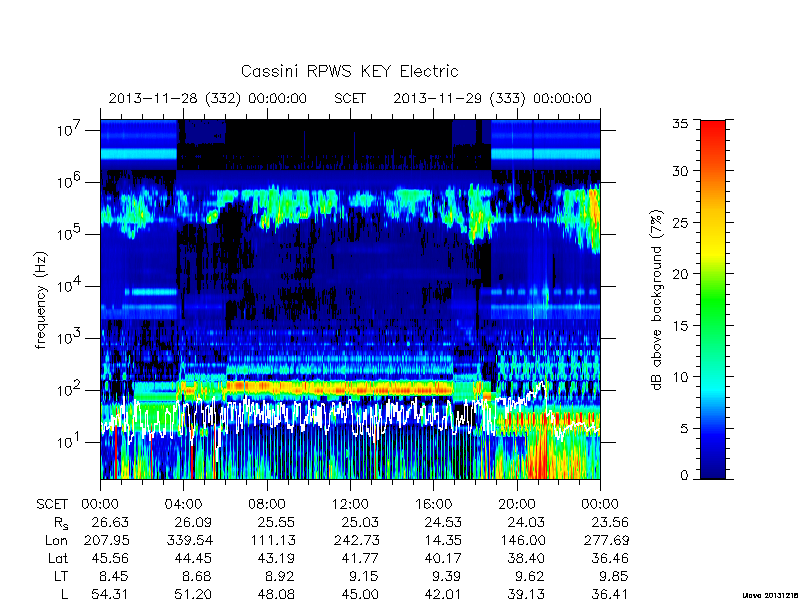Click the Rs value '25.03'
The height and width of the screenshot is (600, 800).
pos(360,522)
